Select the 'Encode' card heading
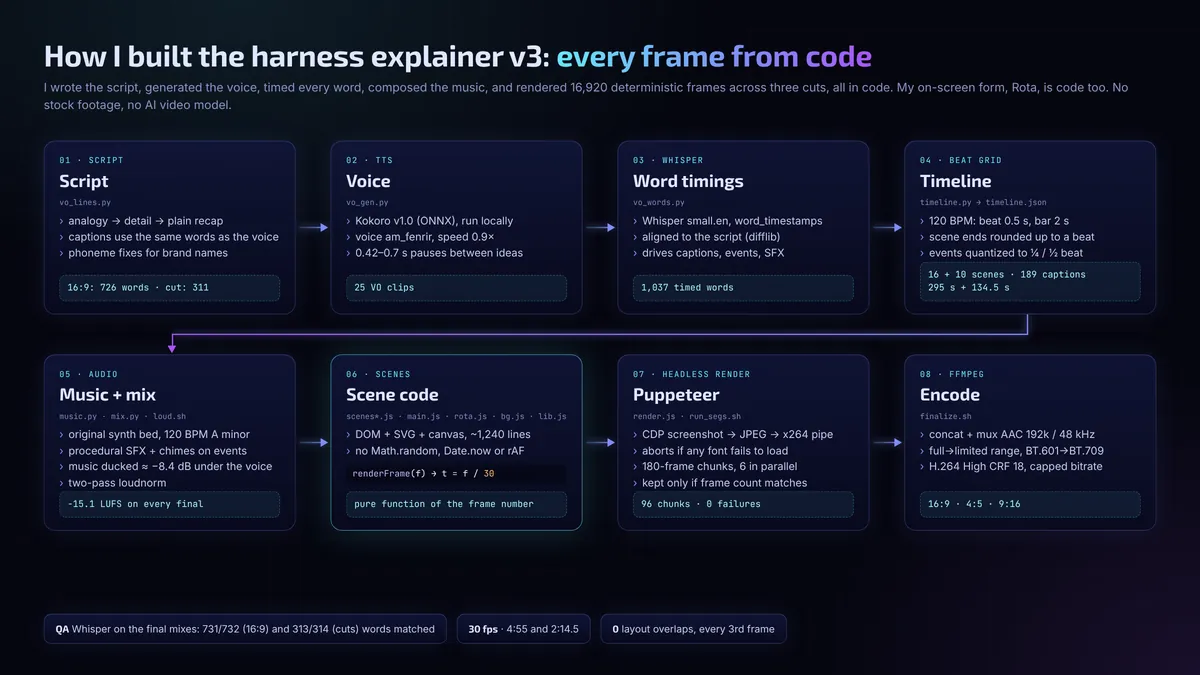 [x=950, y=394]
